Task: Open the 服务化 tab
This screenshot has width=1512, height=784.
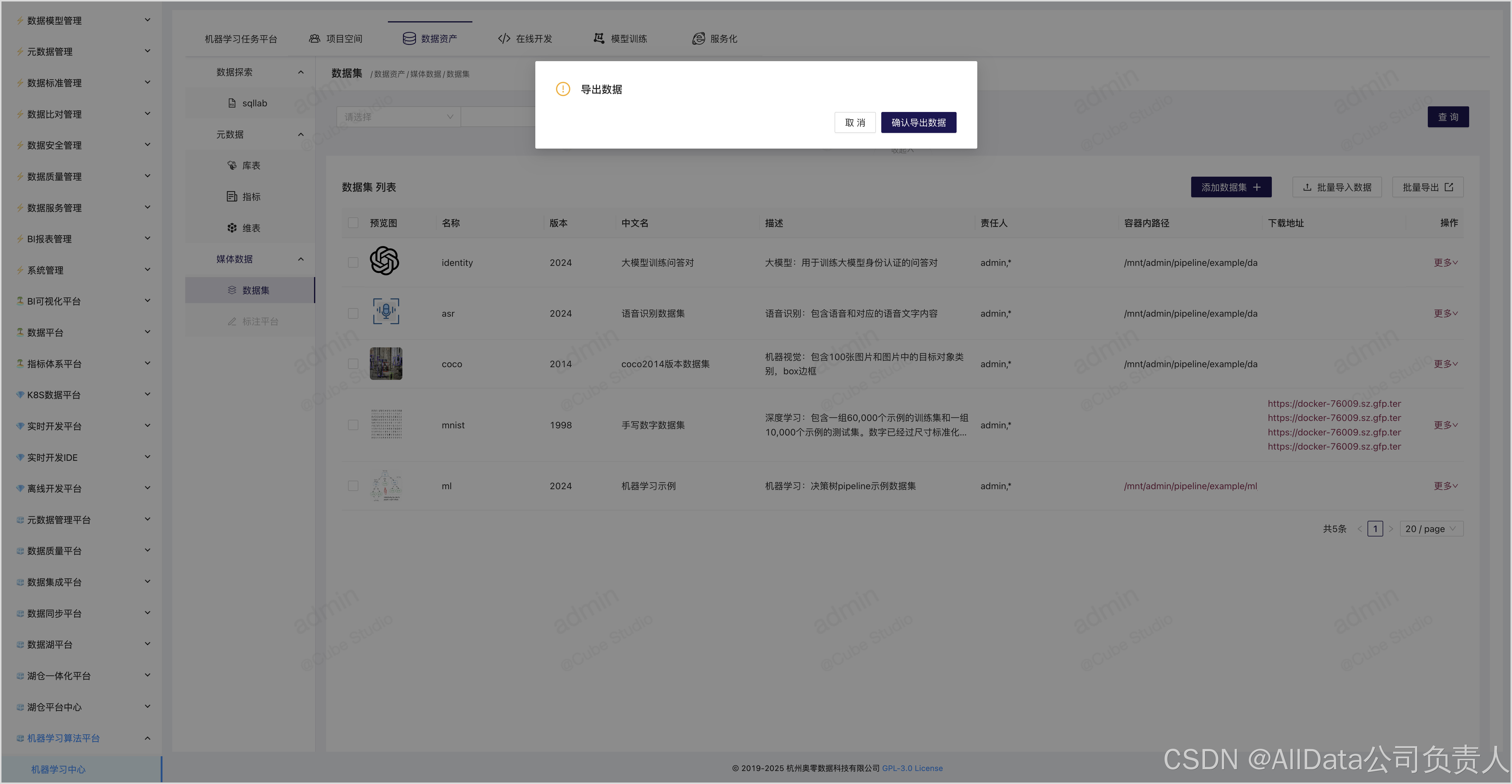Action: pos(714,39)
